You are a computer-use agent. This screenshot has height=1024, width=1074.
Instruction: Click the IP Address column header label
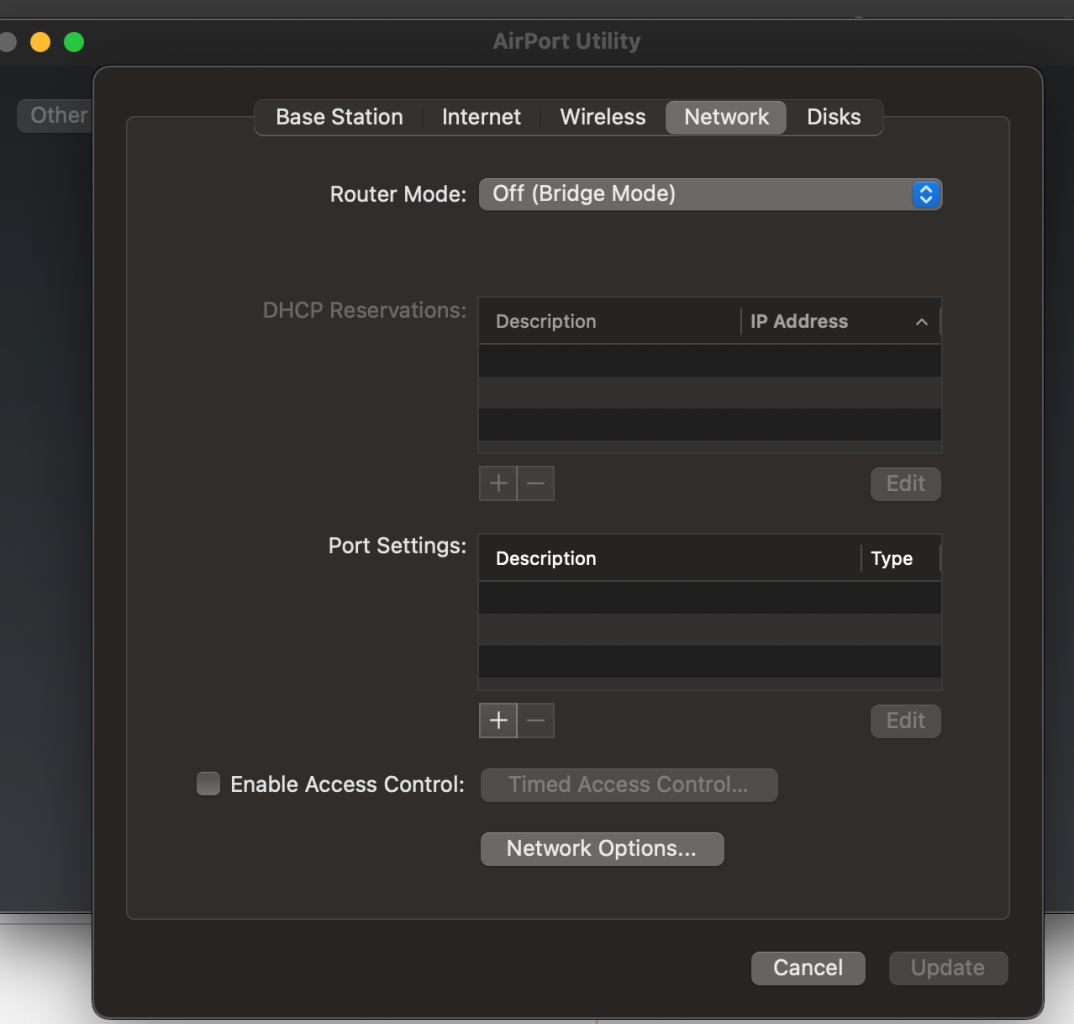tap(799, 321)
